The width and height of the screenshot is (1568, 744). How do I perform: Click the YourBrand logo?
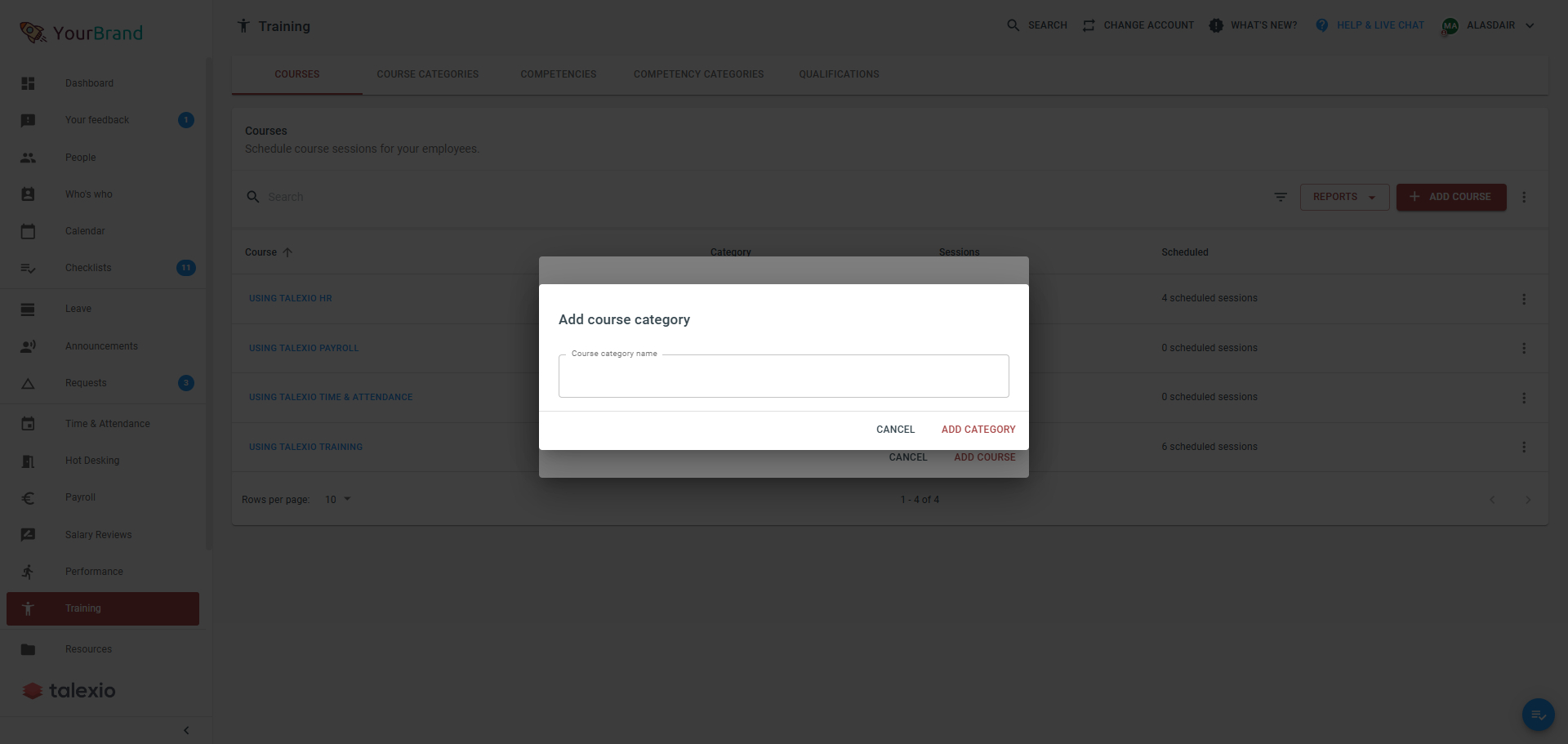click(x=82, y=33)
